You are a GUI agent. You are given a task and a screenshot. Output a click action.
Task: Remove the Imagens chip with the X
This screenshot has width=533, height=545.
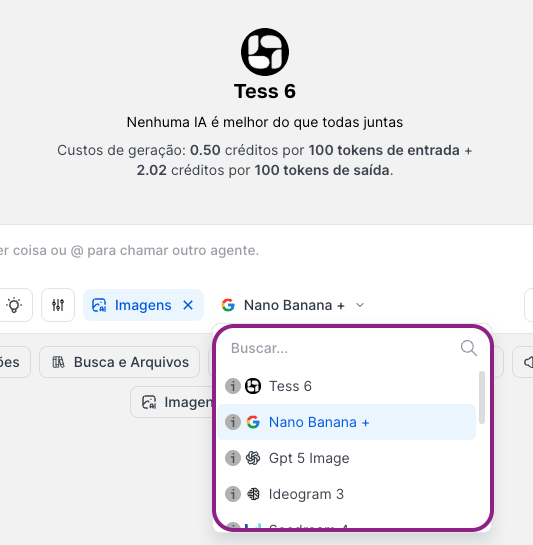188,305
